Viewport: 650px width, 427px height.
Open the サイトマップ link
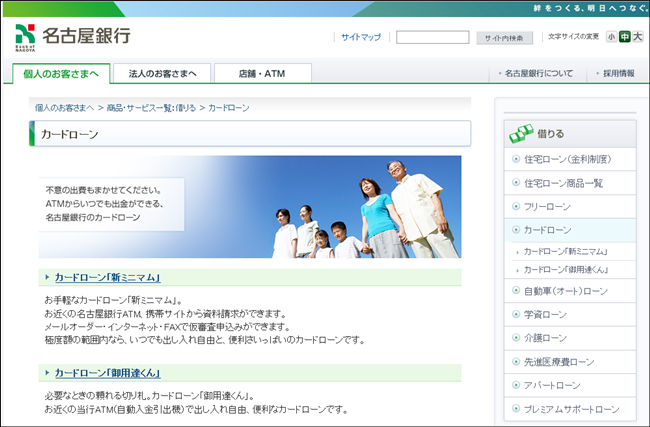click(x=361, y=37)
